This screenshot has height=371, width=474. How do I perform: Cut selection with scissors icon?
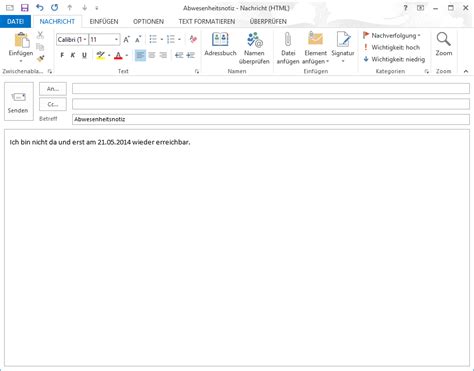coord(40,35)
